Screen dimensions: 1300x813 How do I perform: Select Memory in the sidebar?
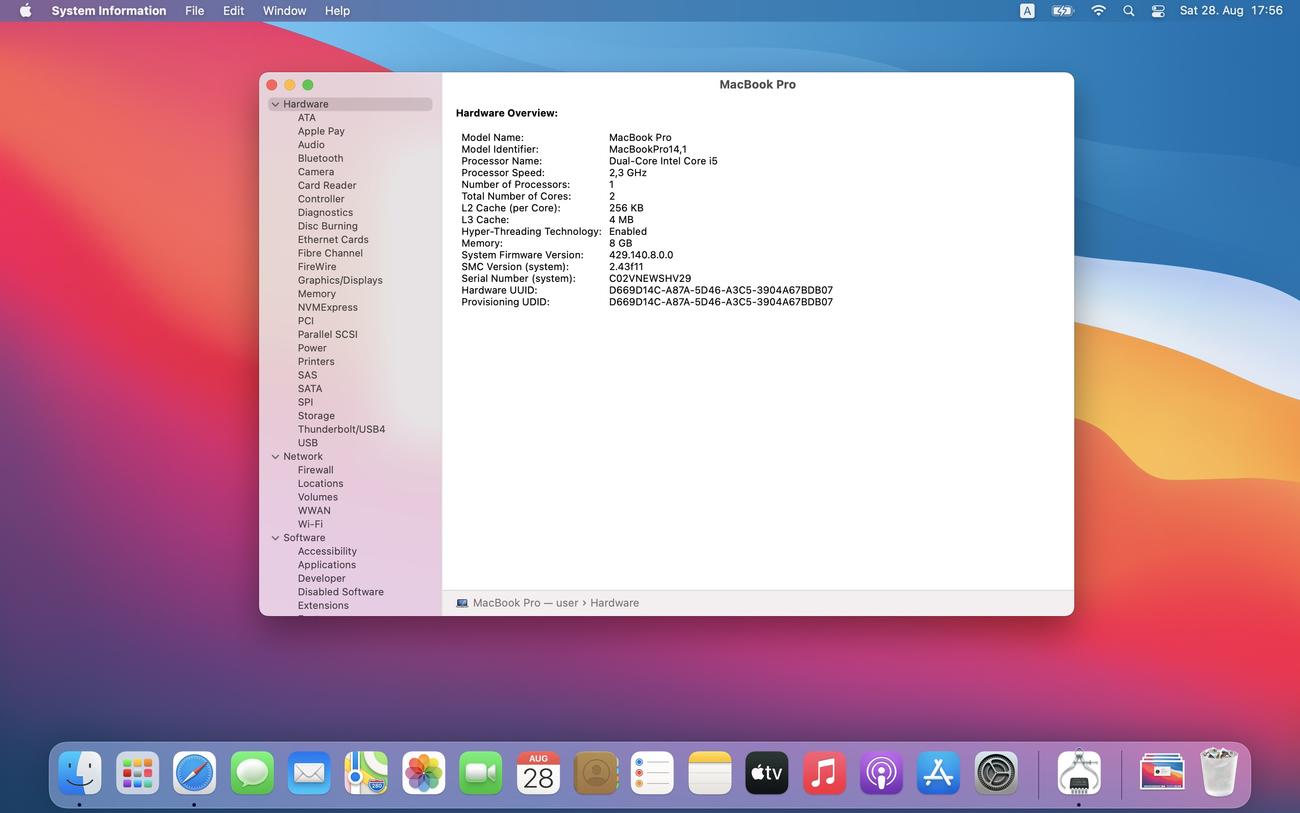317,294
